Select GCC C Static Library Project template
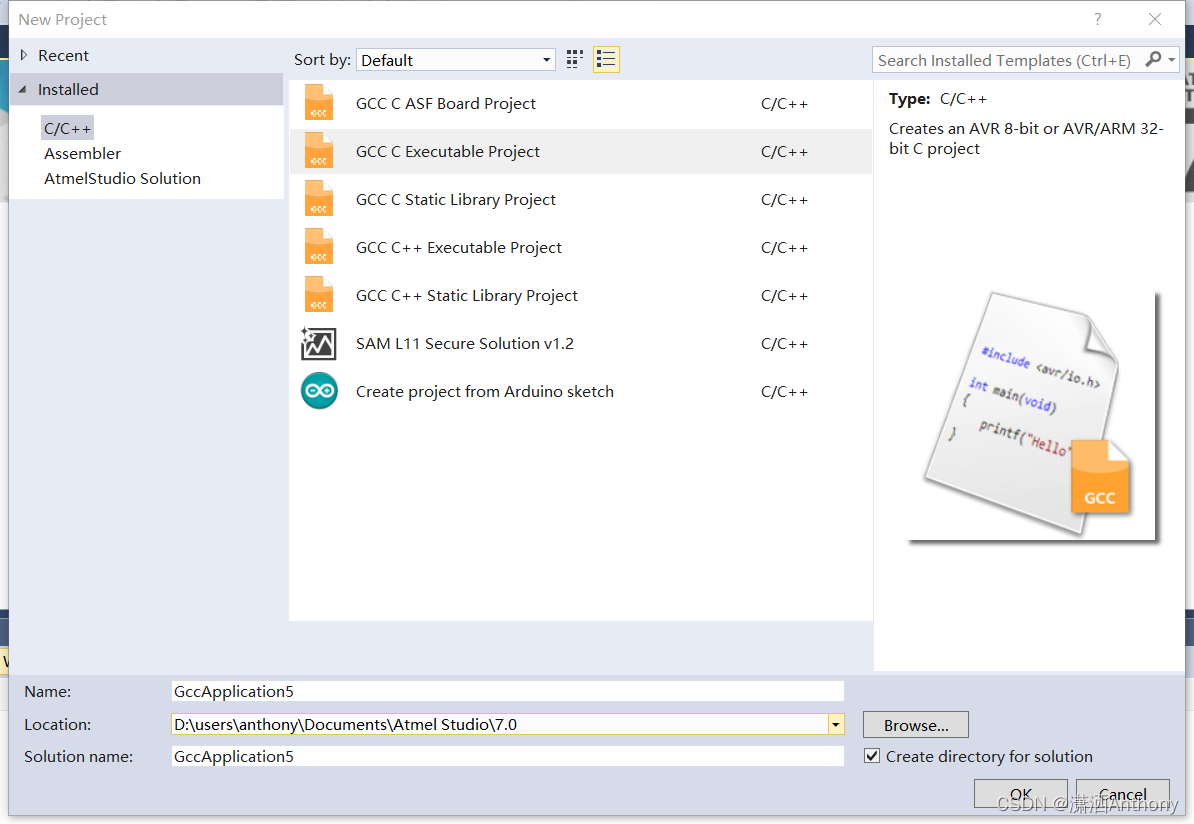Screen dimensions: 1194x824 (x=581, y=200)
